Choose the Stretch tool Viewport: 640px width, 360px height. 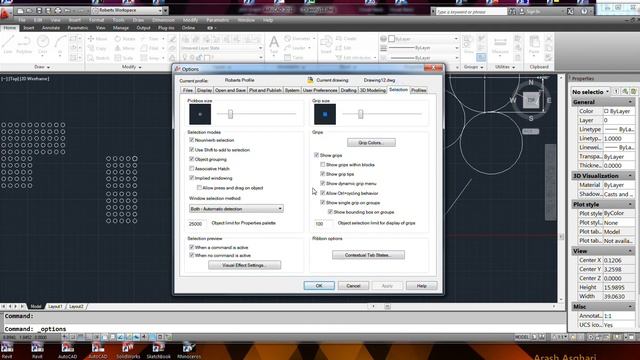(x=98, y=58)
